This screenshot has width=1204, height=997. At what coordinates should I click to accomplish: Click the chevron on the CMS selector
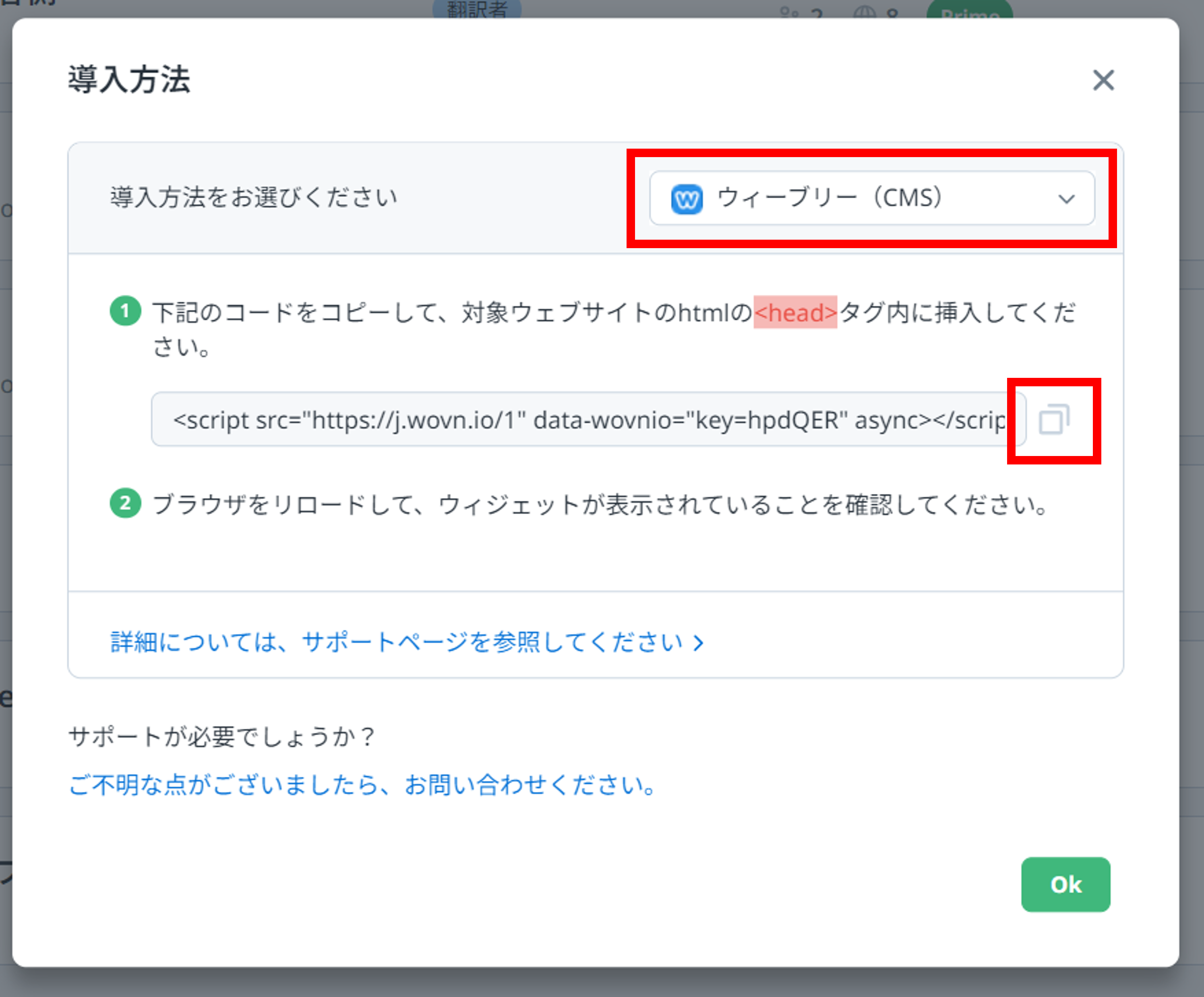tap(1067, 199)
